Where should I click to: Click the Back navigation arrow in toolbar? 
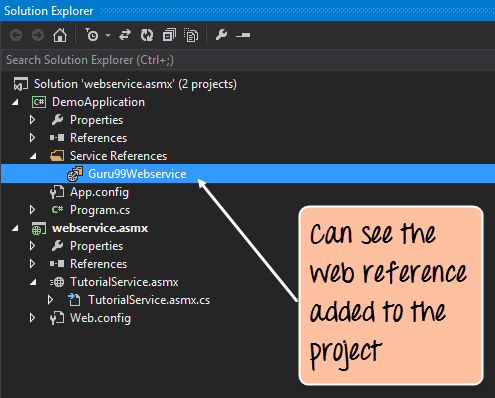click(16, 35)
